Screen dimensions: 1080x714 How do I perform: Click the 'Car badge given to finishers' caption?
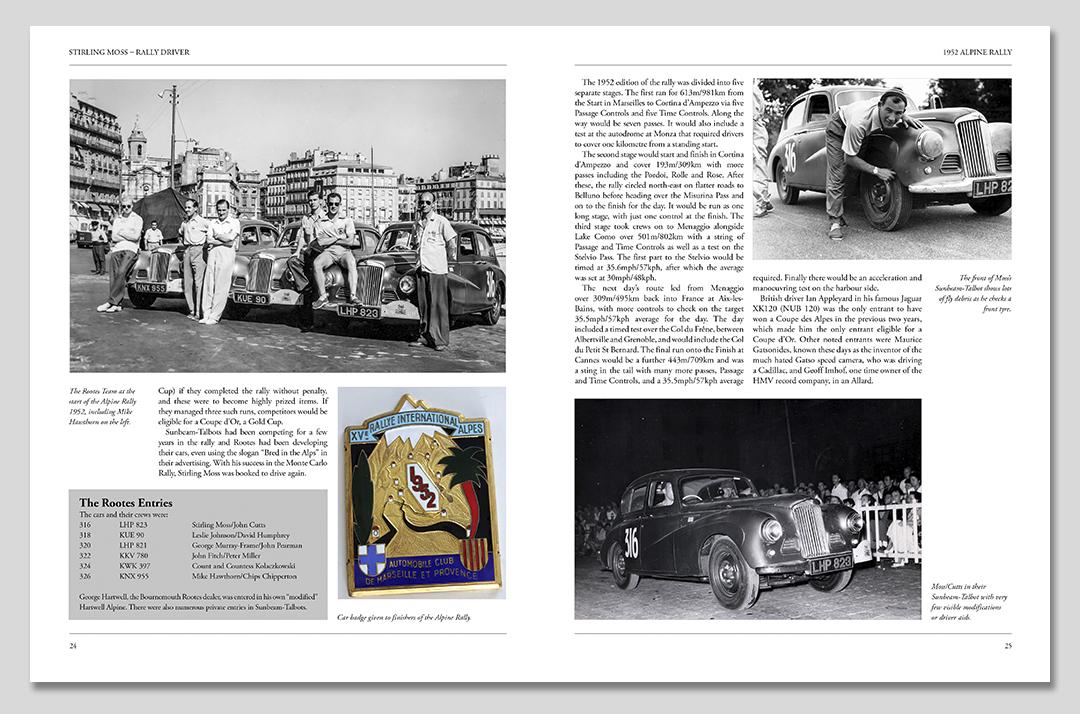[x=403, y=618]
